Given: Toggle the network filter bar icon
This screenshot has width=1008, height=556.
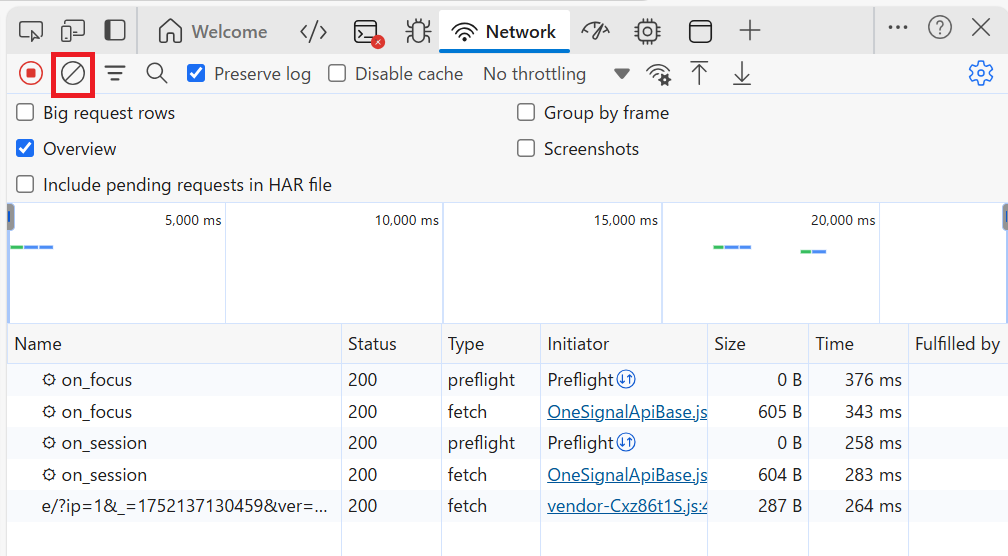Looking at the screenshot, I should point(116,73).
